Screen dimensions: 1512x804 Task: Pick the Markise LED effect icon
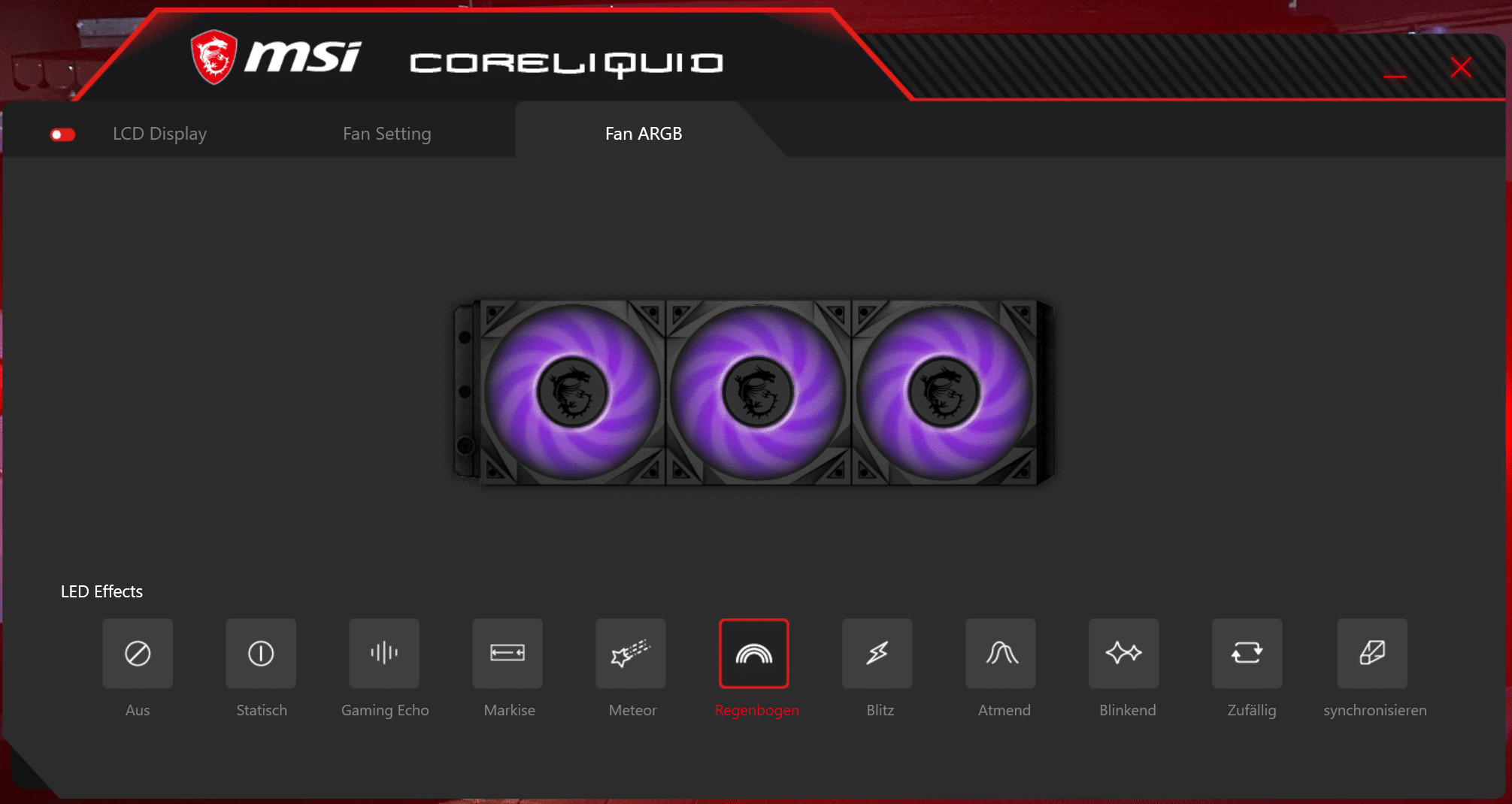[x=508, y=653]
